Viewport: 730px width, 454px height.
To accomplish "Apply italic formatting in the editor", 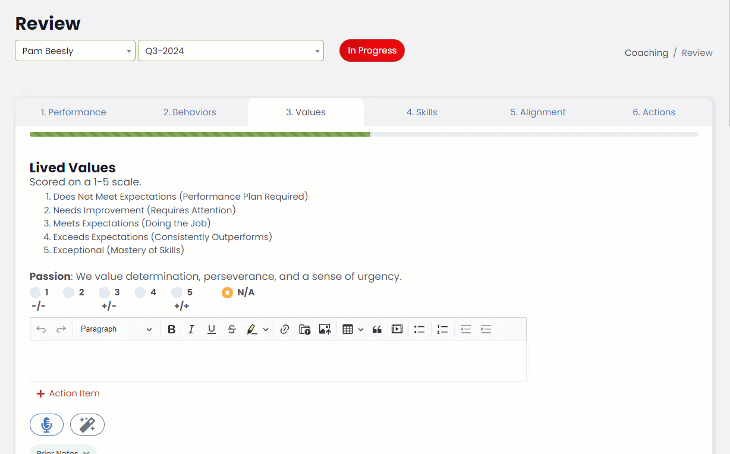I will tap(191, 329).
